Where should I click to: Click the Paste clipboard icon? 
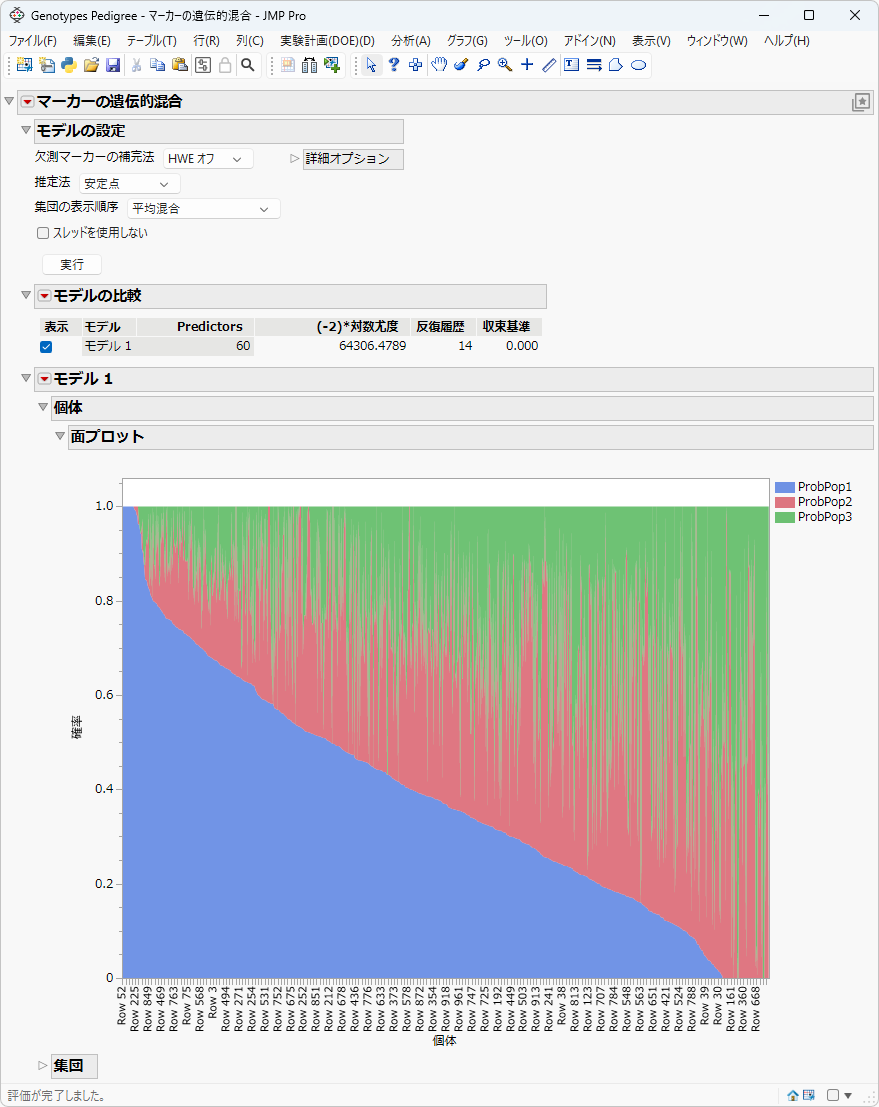coord(181,65)
